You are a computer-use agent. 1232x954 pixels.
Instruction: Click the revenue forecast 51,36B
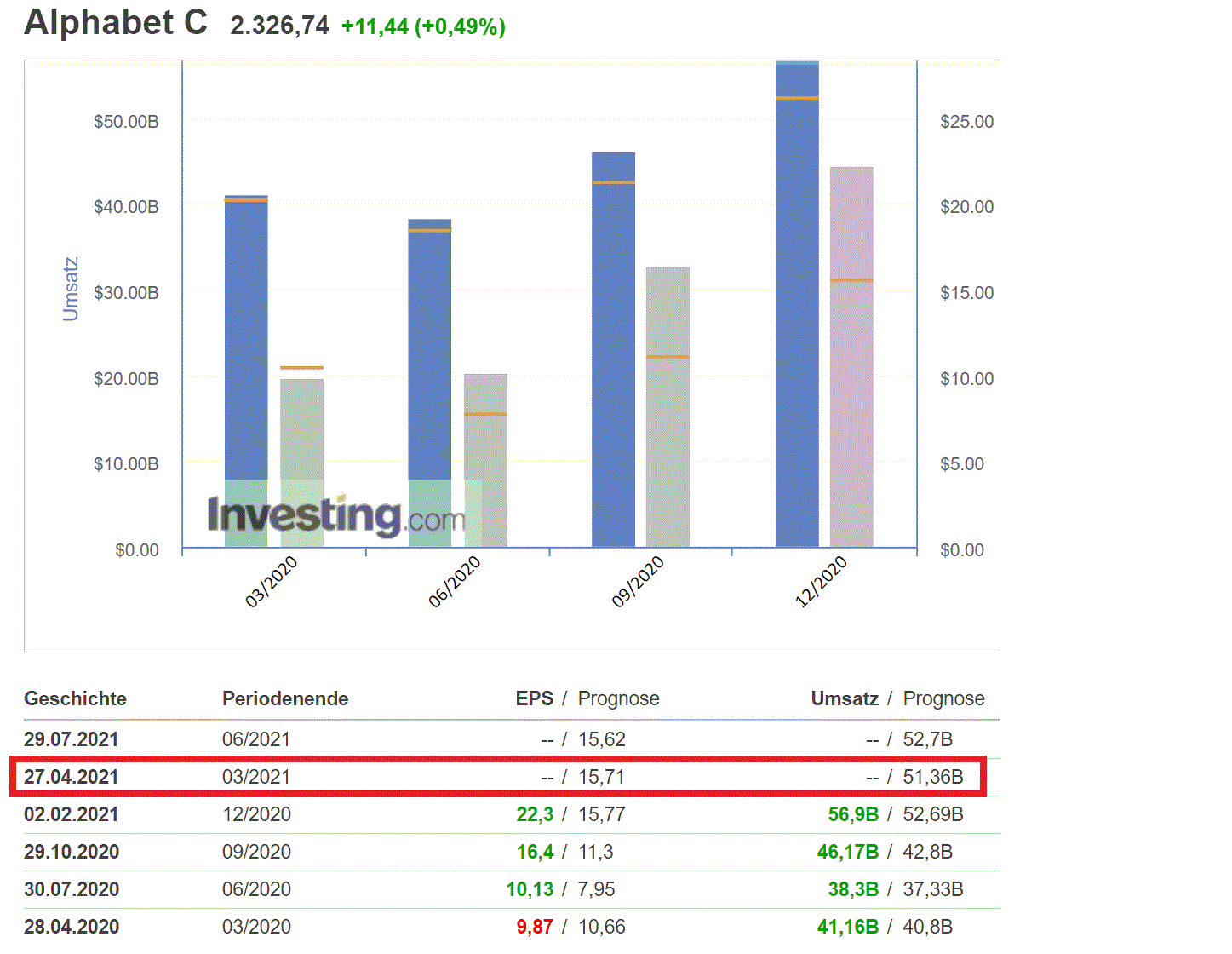933,777
